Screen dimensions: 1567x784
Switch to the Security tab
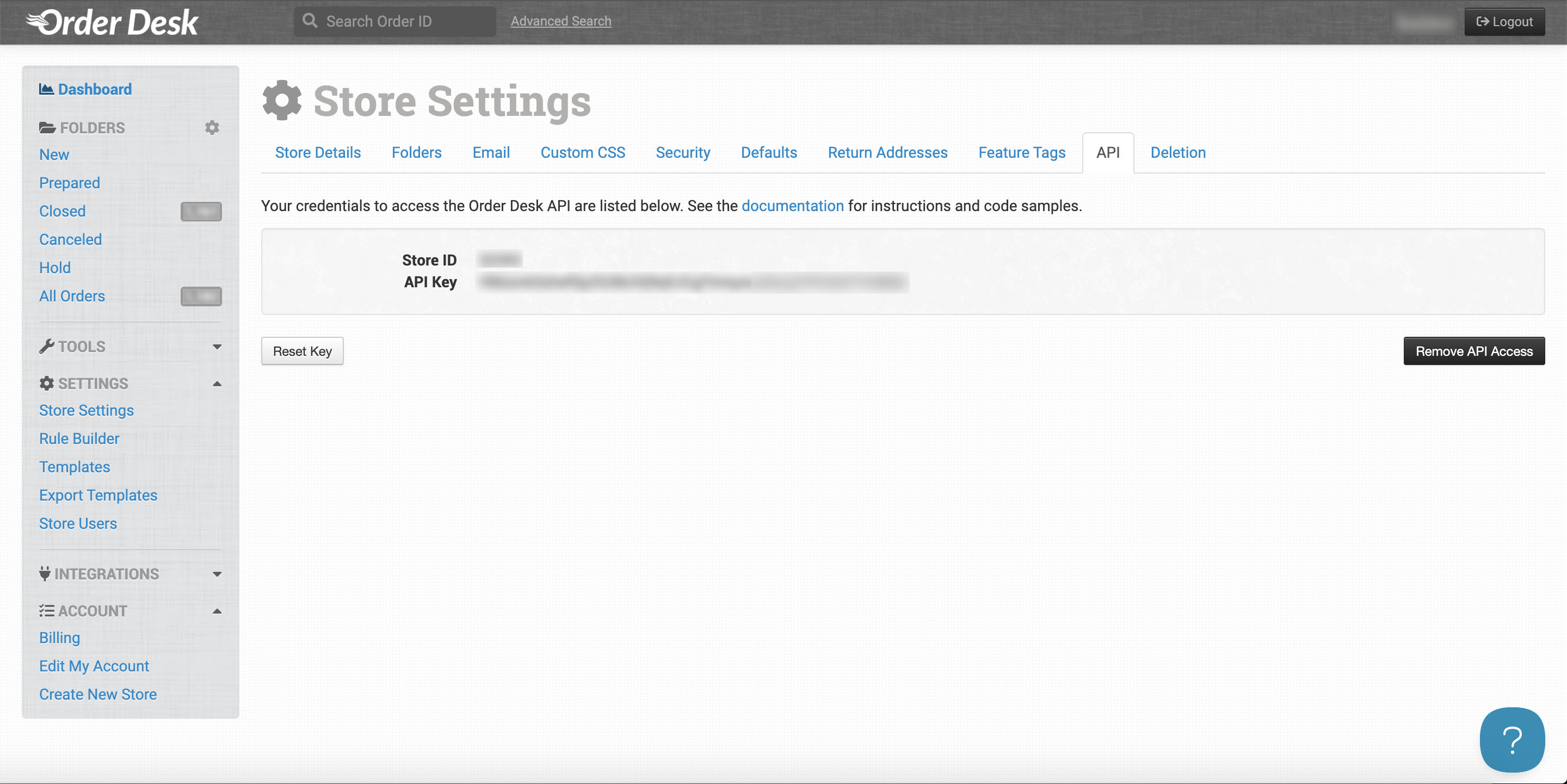(x=682, y=153)
